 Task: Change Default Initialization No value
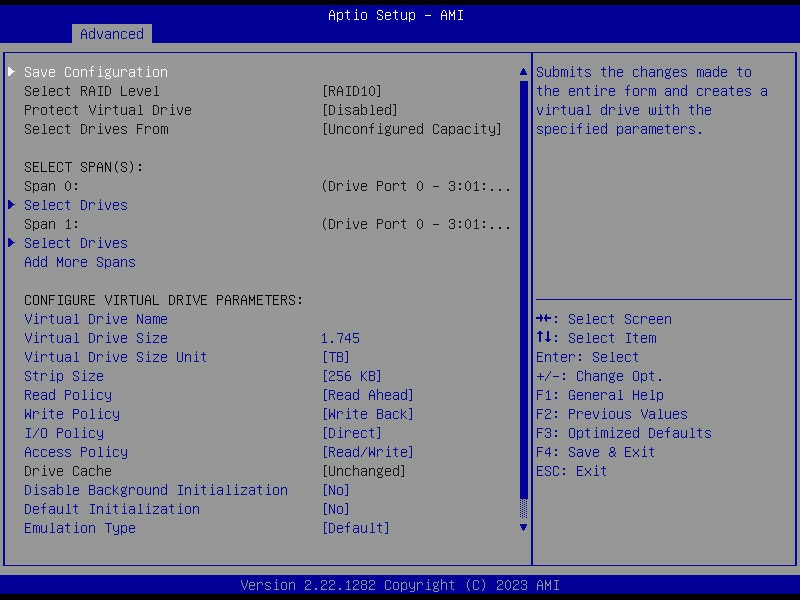point(336,509)
